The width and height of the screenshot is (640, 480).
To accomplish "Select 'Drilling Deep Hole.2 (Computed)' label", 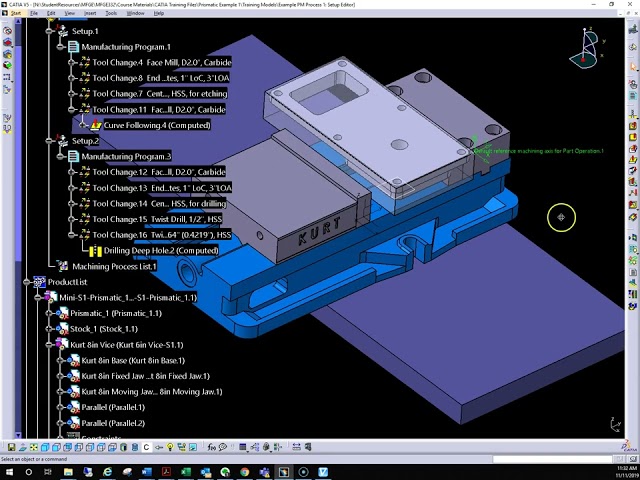I will coord(161,251).
